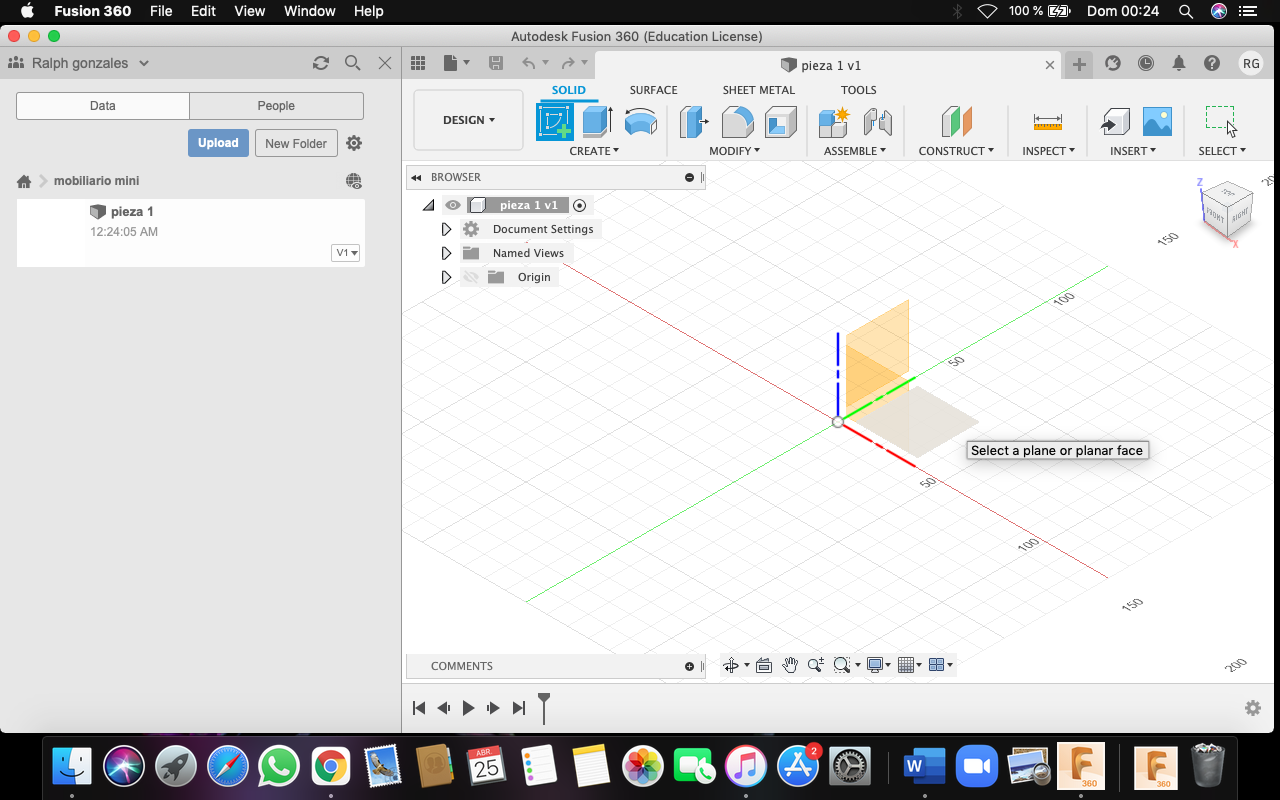Open the notifications bell

(1179, 63)
